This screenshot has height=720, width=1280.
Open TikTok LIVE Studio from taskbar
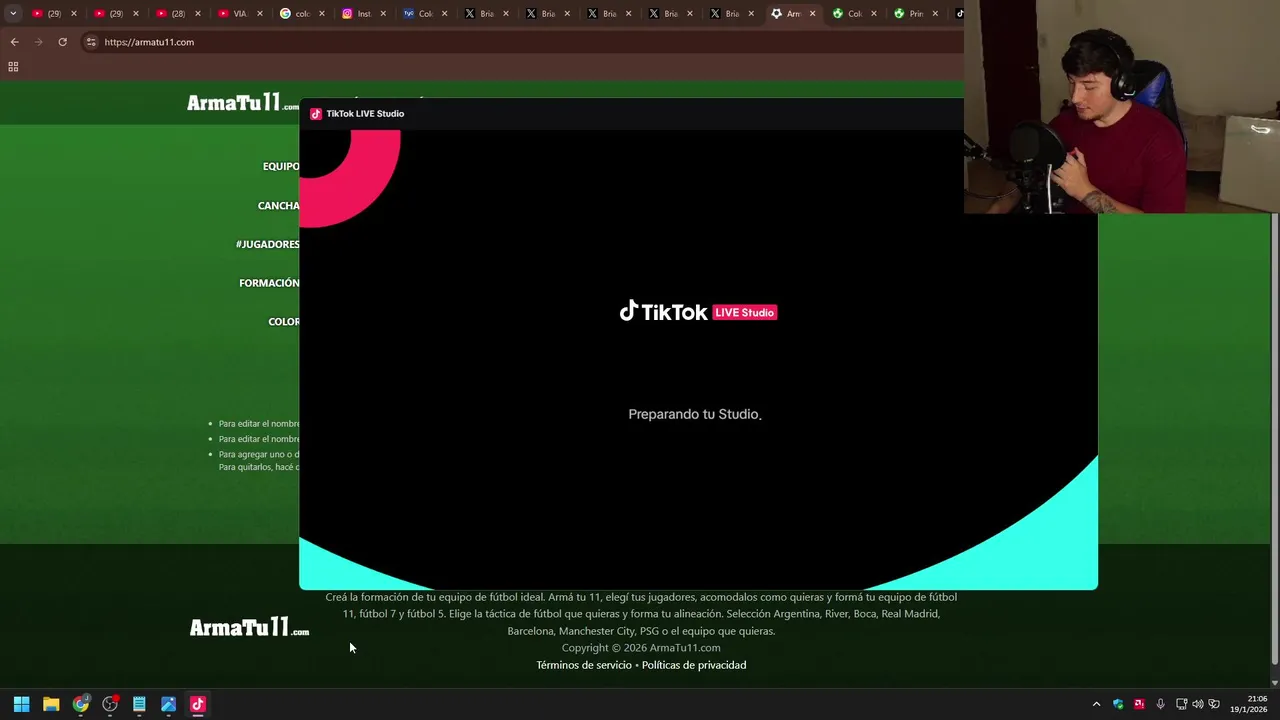pyautogui.click(x=198, y=704)
